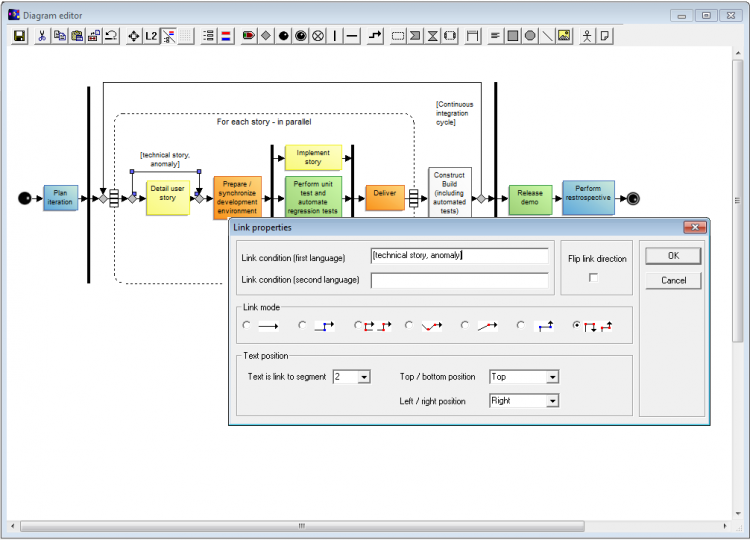The width and height of the screenshot is (750, 540).
Task: Click the Paste clipboard icon
Action: (x=77, y=36)
